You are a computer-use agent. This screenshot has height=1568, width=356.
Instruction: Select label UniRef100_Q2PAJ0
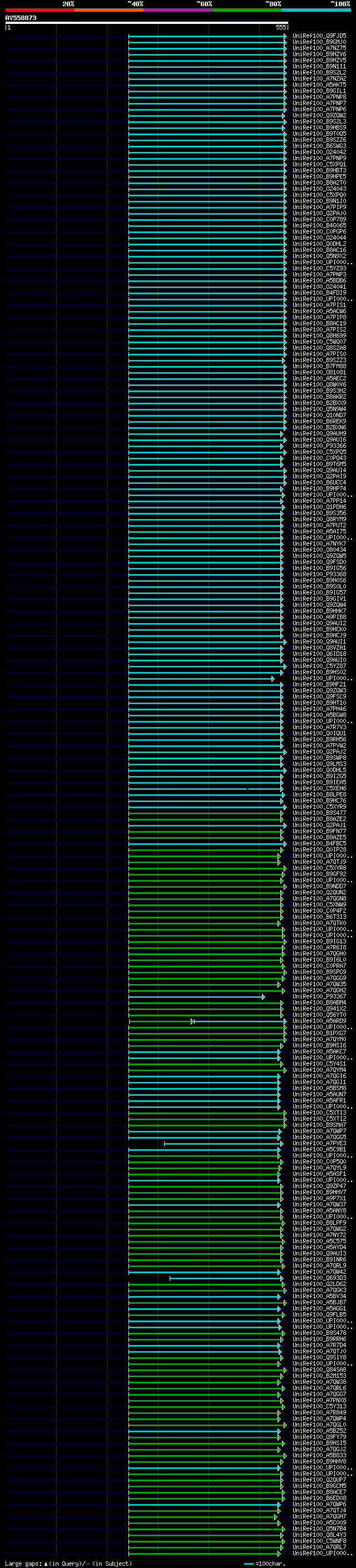pyautogui.click(x=319, y=213)
